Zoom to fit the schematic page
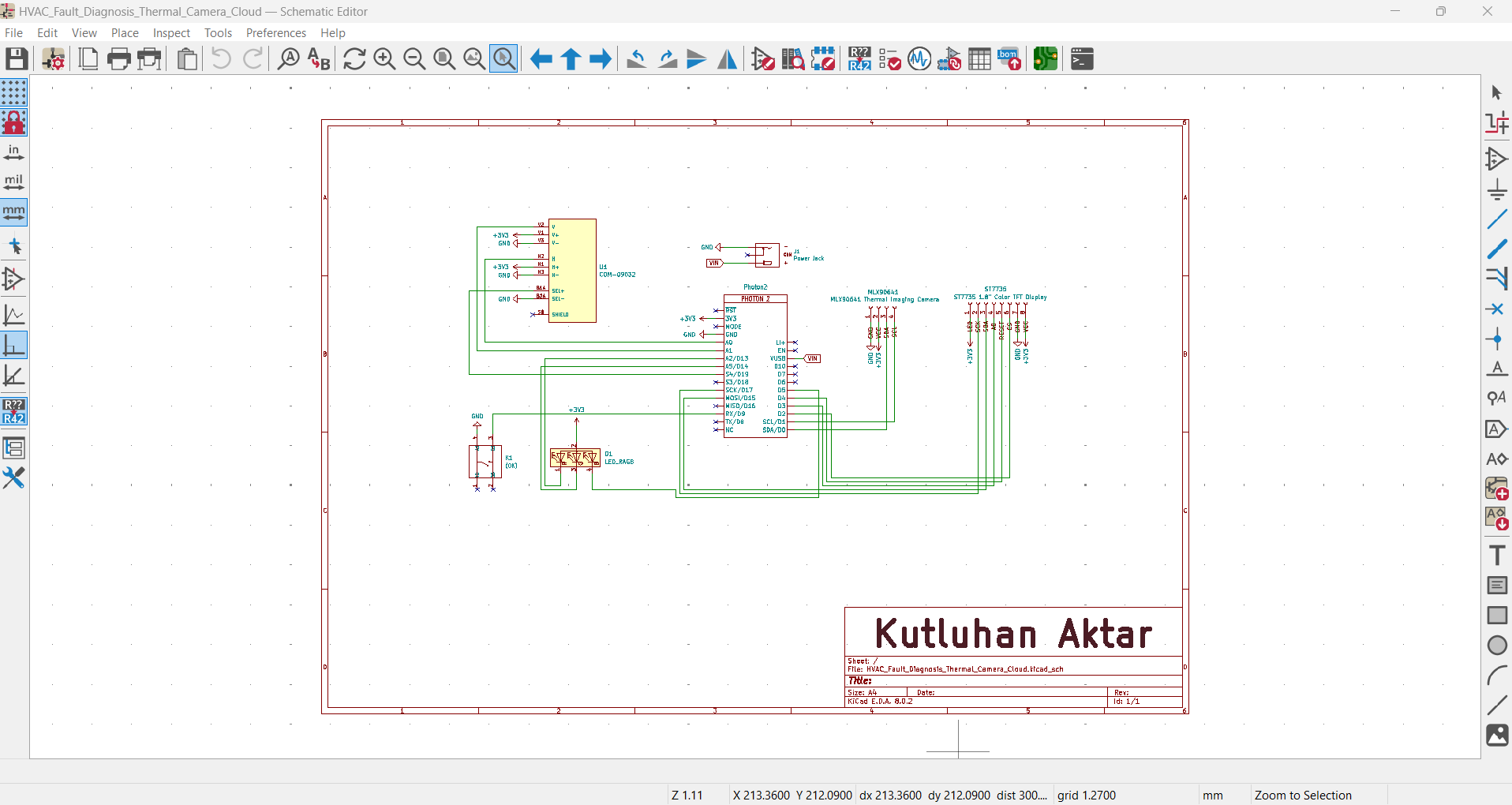This screenshot has width=1512, height=805. pos(444,58)
